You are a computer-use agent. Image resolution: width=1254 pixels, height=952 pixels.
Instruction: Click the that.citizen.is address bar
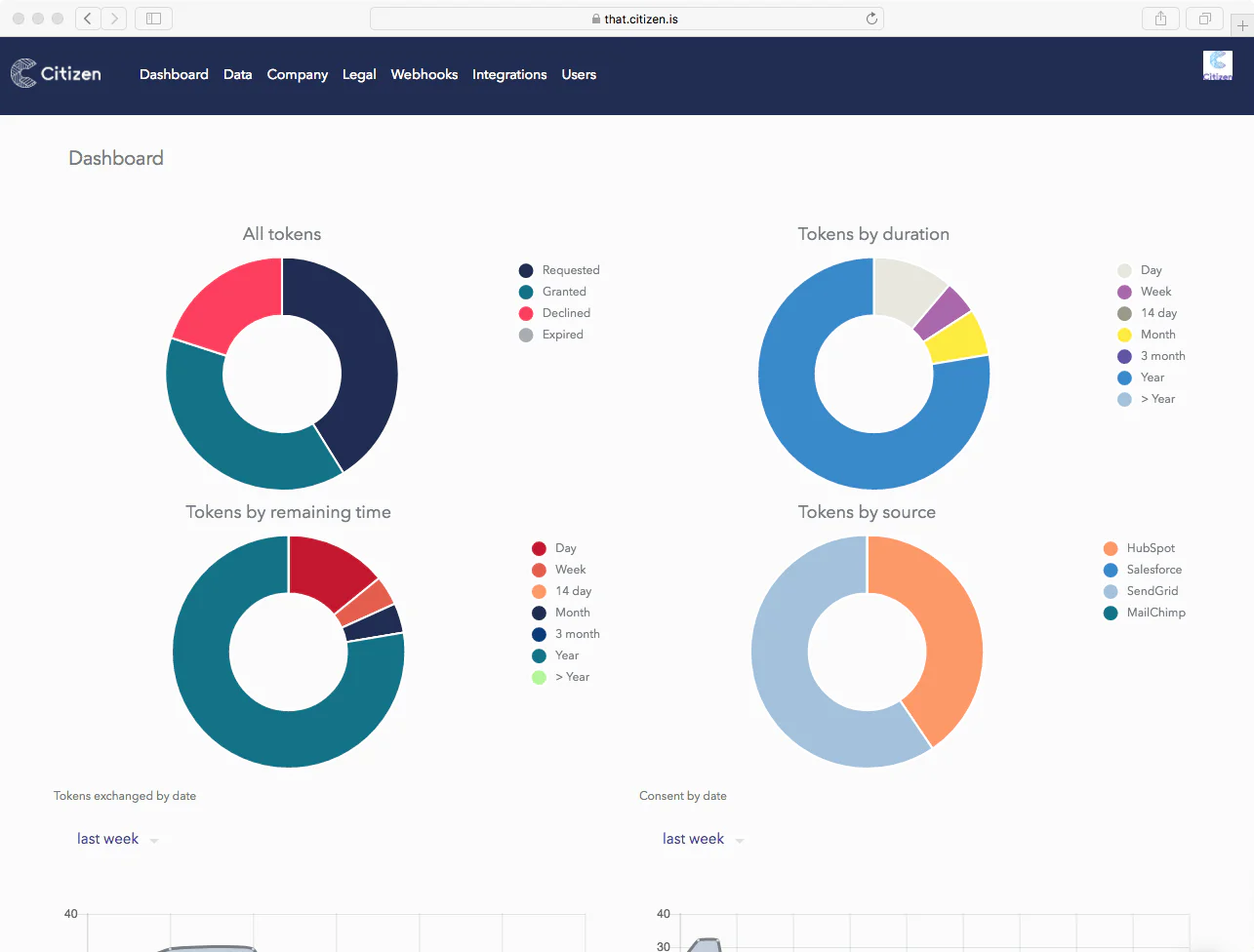click(x=627, y=19)
